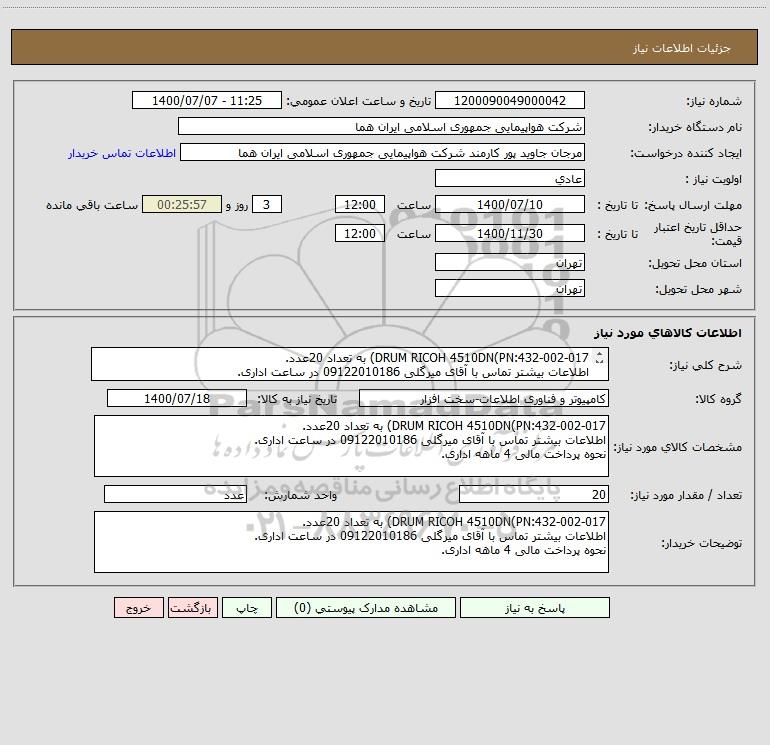Click the بازگشت back button
The width and height of the screenshot is (770, 745).
click(x=191, y=608)
